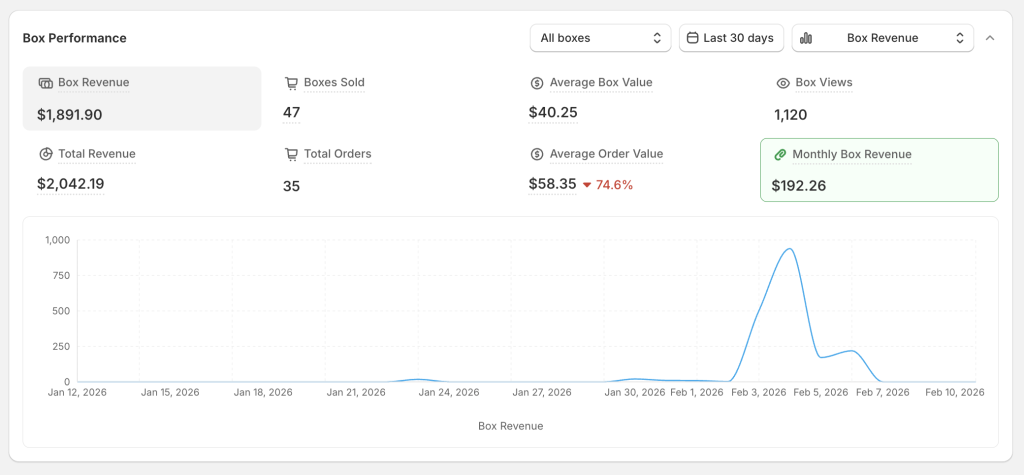Image resolution: width=1024 pixels, height=475 pixels.
Task: Click the Total Revenue pie chart icon
Action: coord(45,154)
